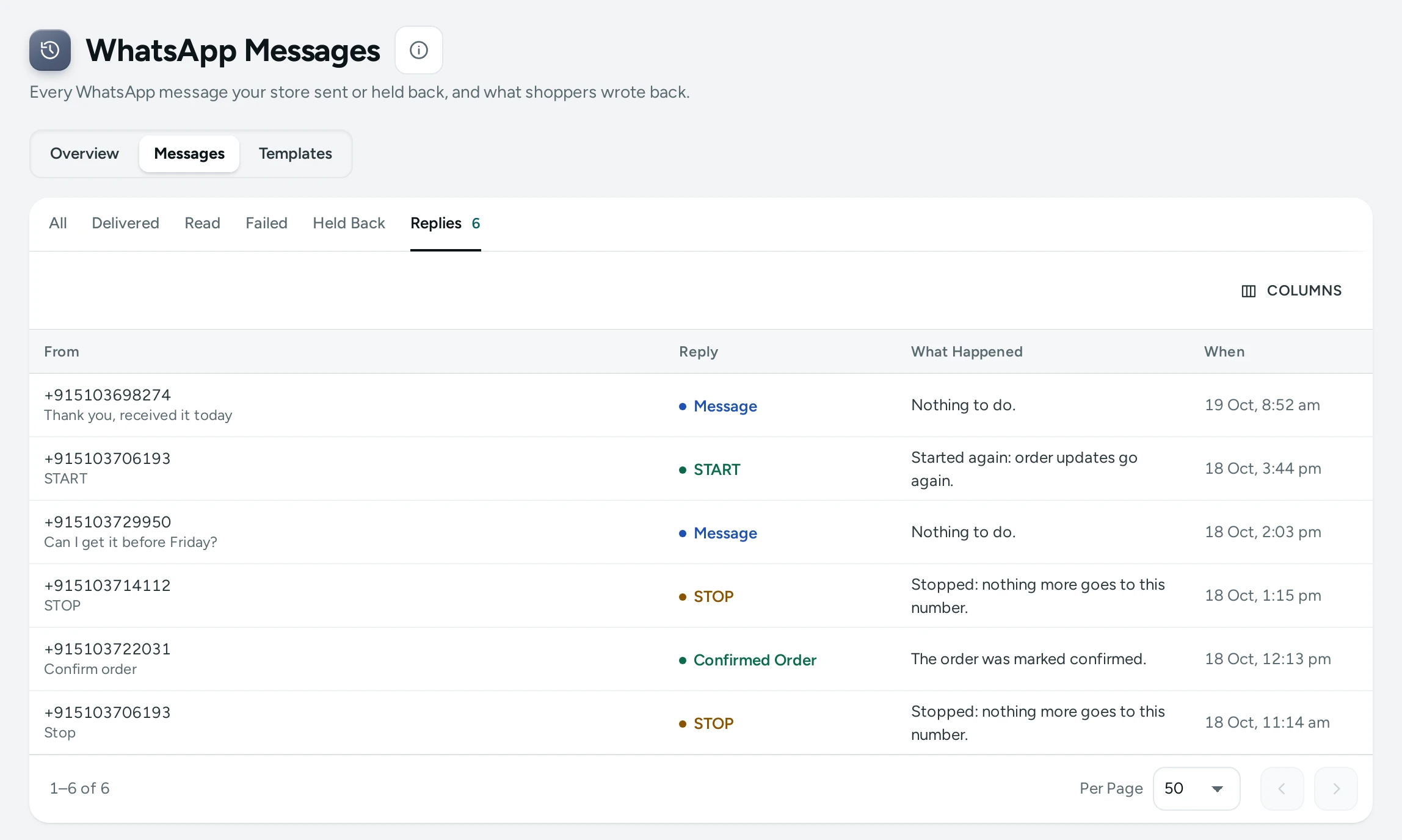Click the STOP status at 11:14 am
This screenshot has height=840, width=1402.
(x=706, y=723)
